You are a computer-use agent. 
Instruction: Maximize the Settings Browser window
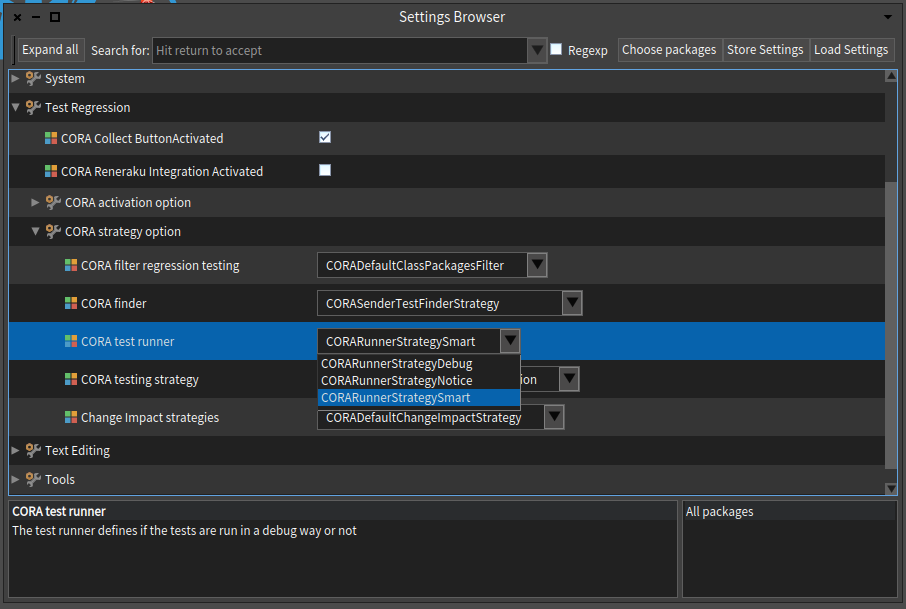55,17
